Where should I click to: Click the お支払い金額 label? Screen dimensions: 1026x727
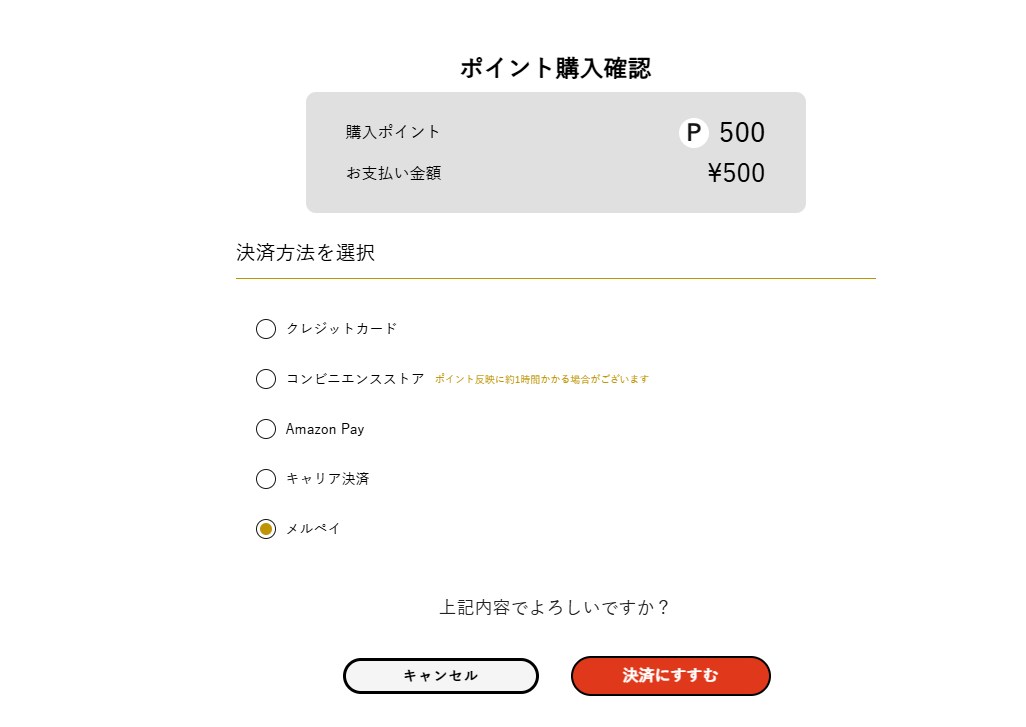393,173
